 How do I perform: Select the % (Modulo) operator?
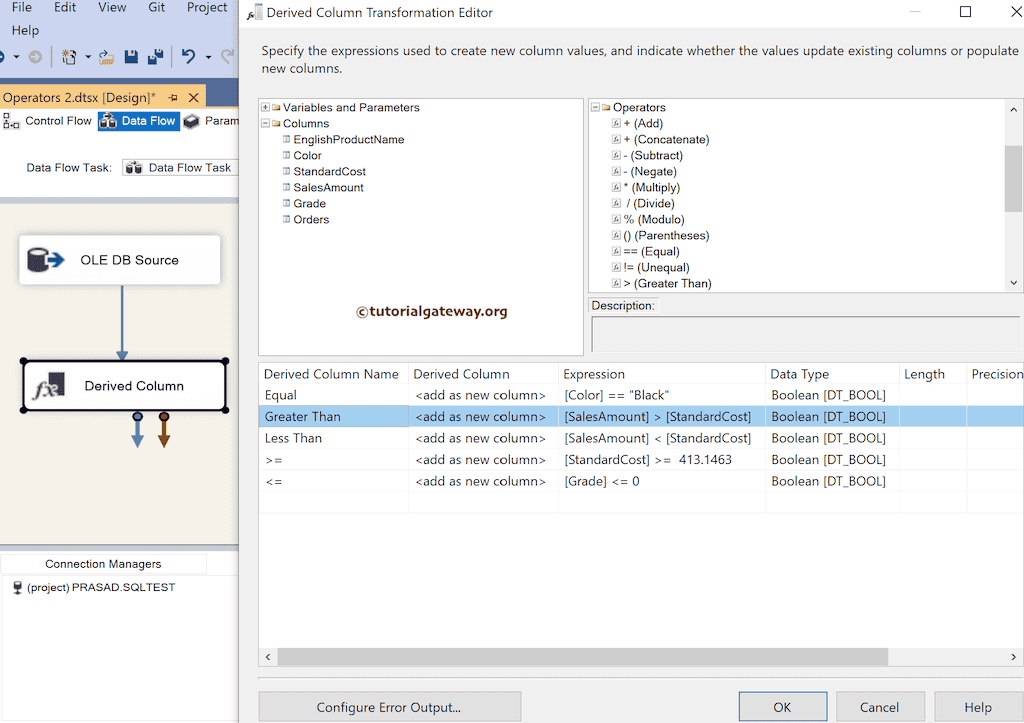pyautogui.click(x=654, y=219)
